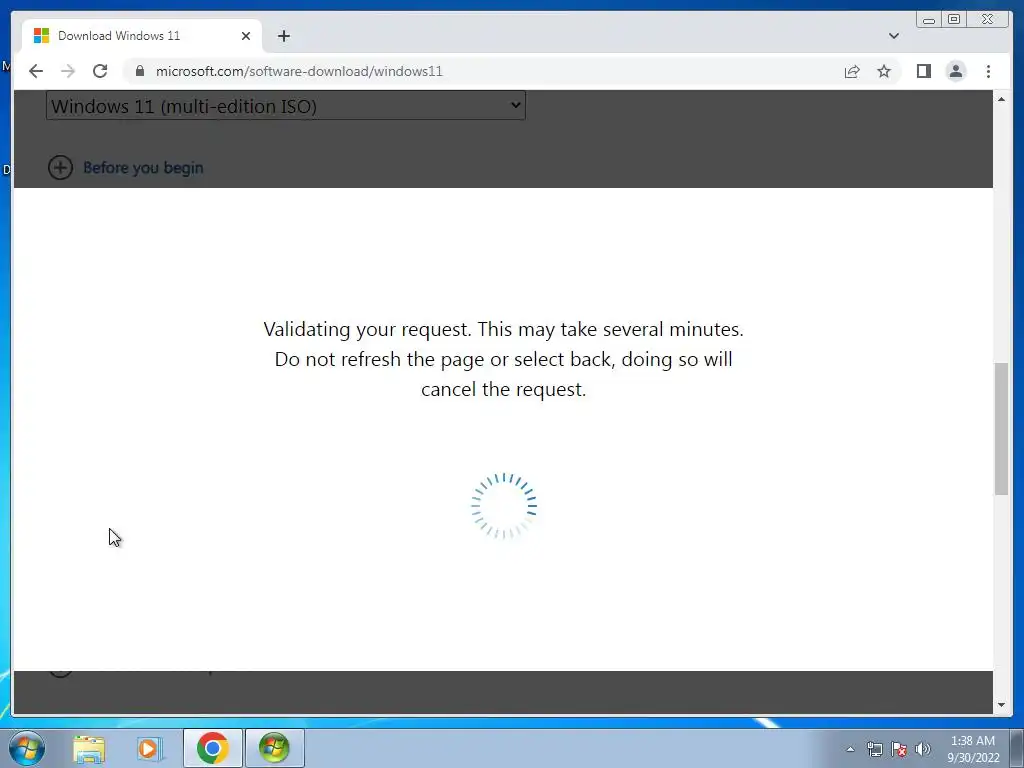Screen dimensions: 1024x768
Task: Open the side panel icon
Action: point(923,71)
